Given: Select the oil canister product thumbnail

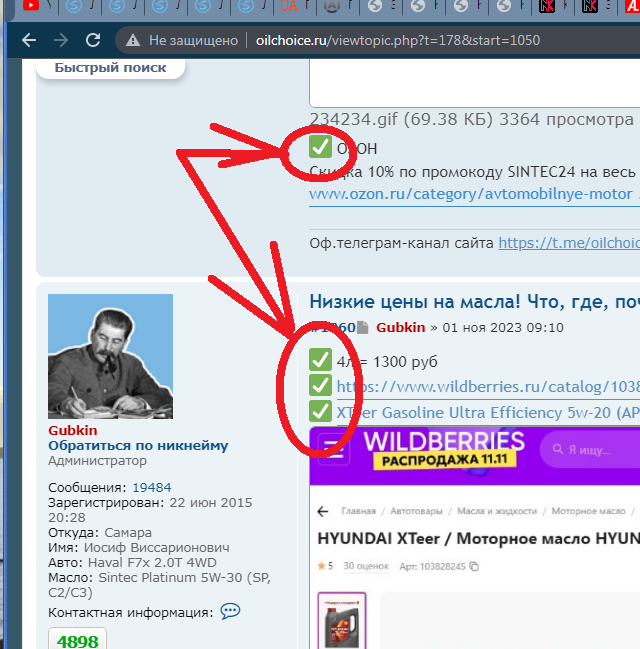Looking at the screenshot, I should 342,620.
